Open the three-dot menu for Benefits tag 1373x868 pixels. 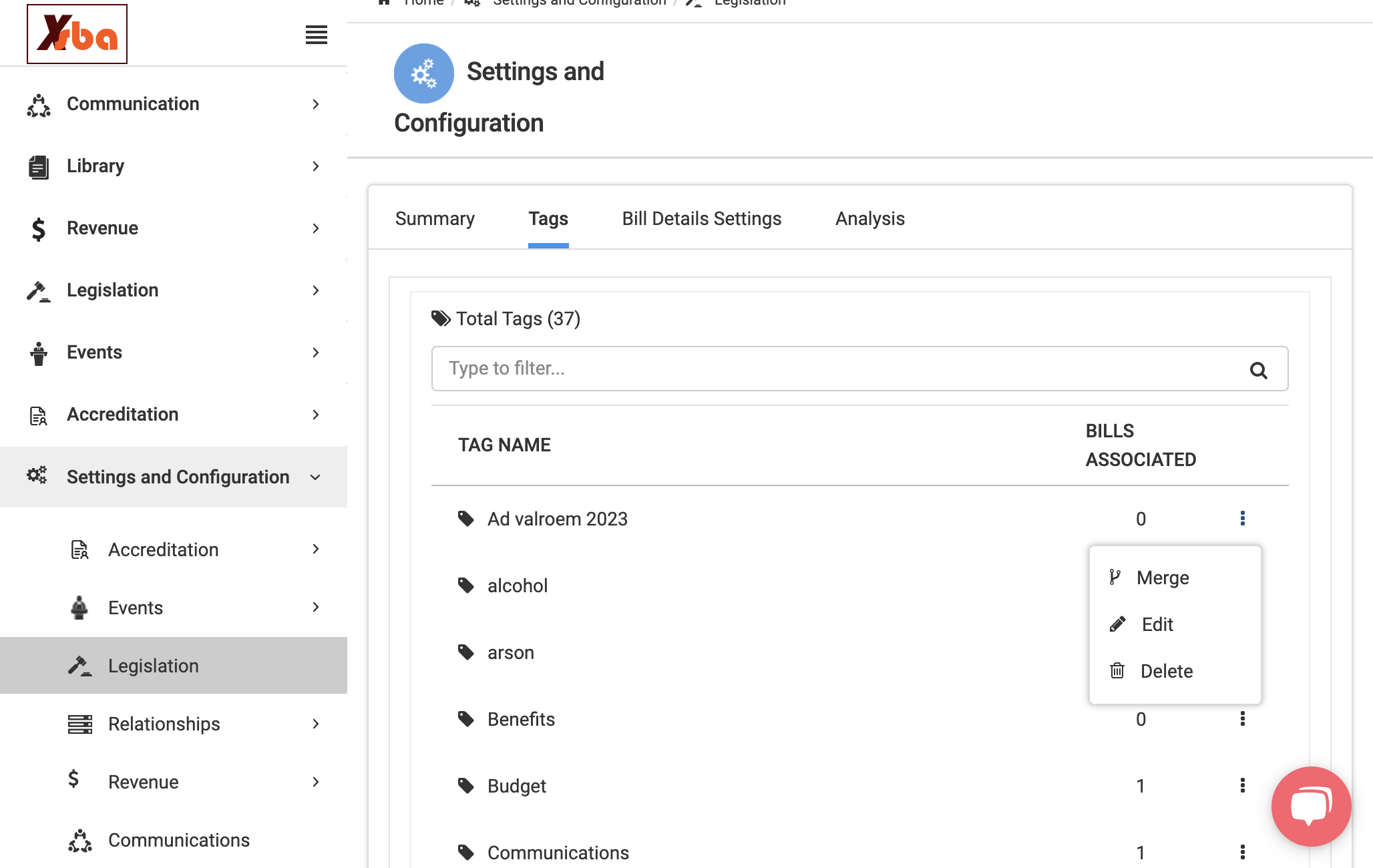(1243, 718)
